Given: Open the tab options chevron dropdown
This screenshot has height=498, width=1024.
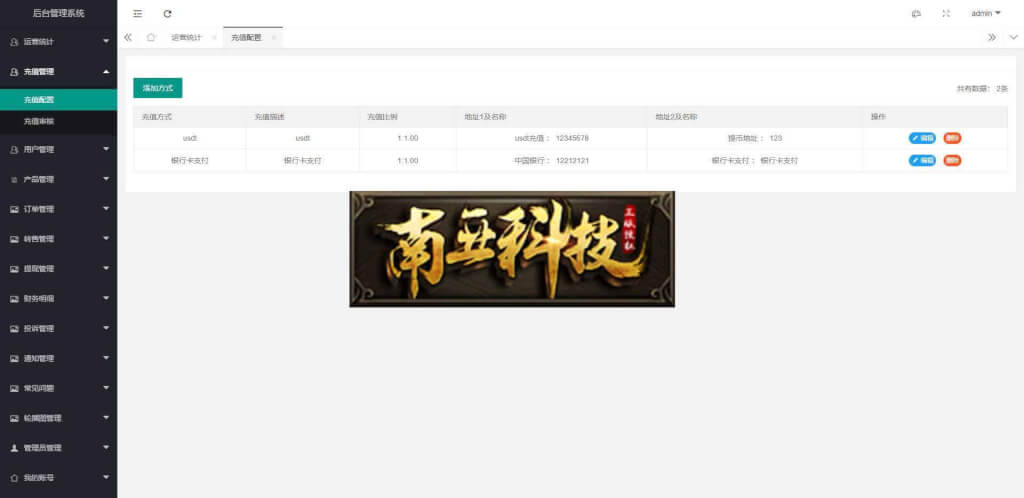Looking at the screenshot, I should coord(1013,37).
